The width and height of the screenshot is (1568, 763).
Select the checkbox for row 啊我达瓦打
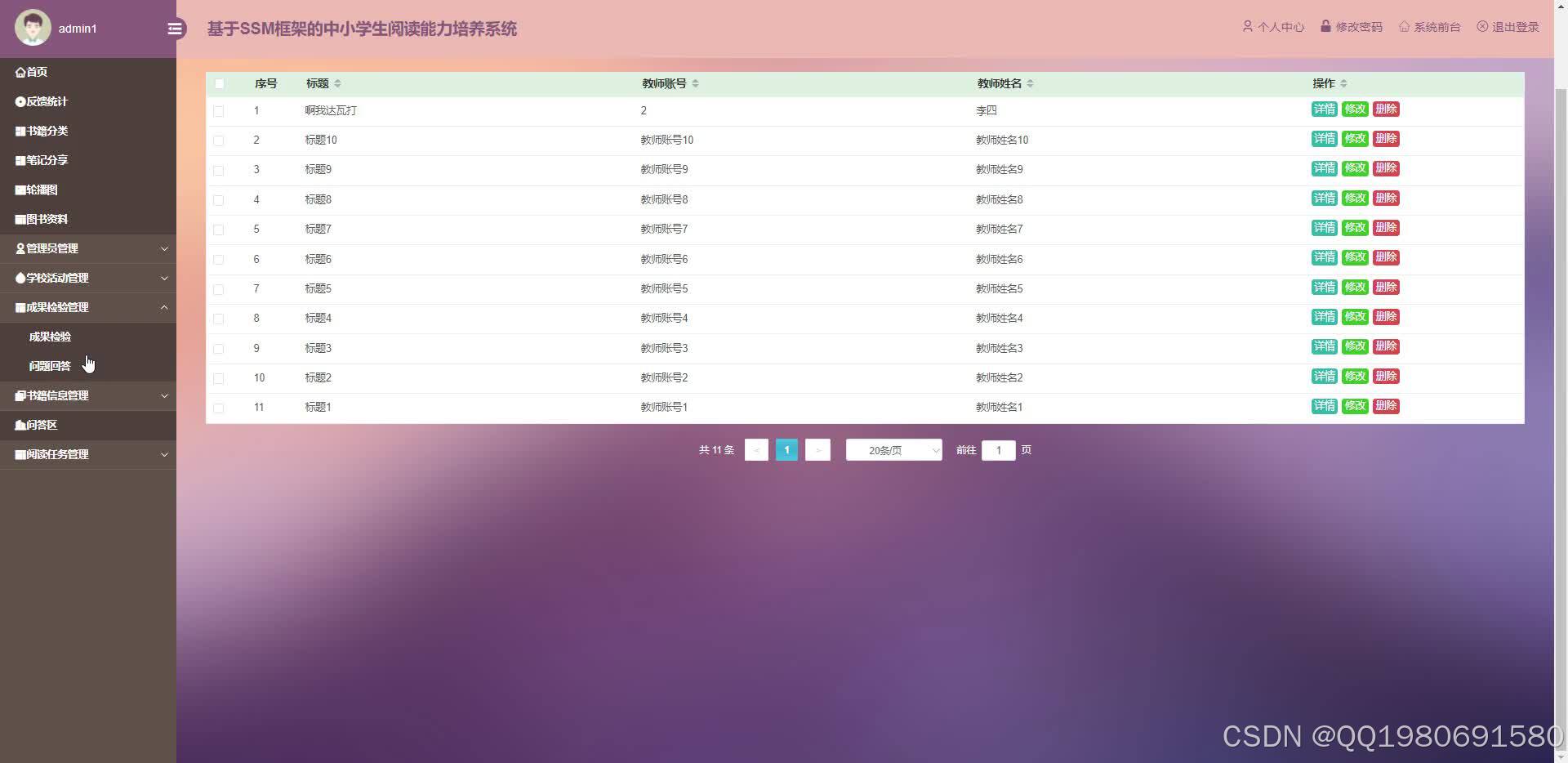pos(219,111)
